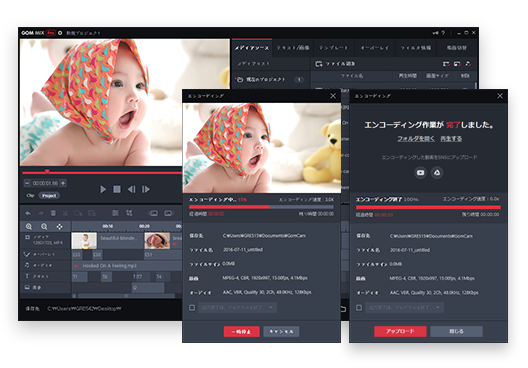
Task: Tick the checkbox in the in-progress encoding dialog
Action: [x=192, y=307]
